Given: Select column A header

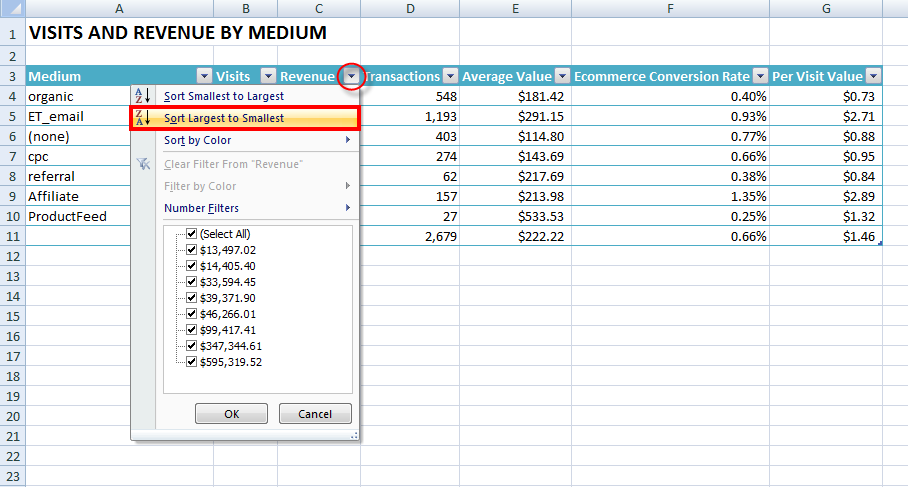Looking at the screenshot, I should (119, 8).
